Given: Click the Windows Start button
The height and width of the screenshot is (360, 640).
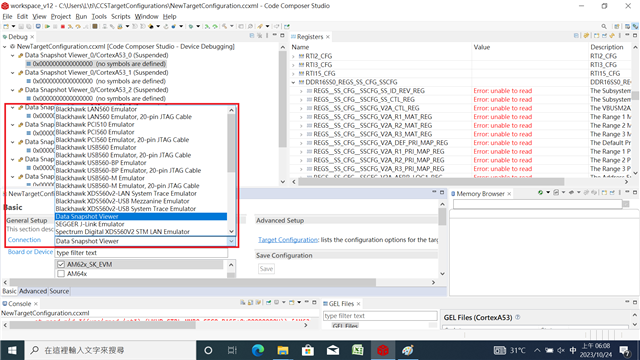Looking at the screenshot, I should [12, 350].
